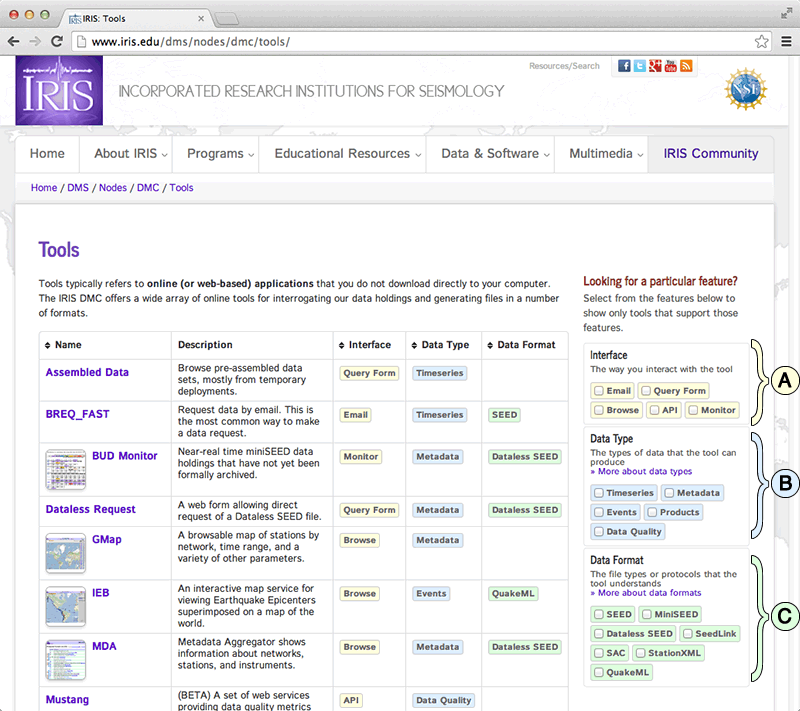Go back with browser back arrow
Screen dimensions: 800x711
pos(14,41)
